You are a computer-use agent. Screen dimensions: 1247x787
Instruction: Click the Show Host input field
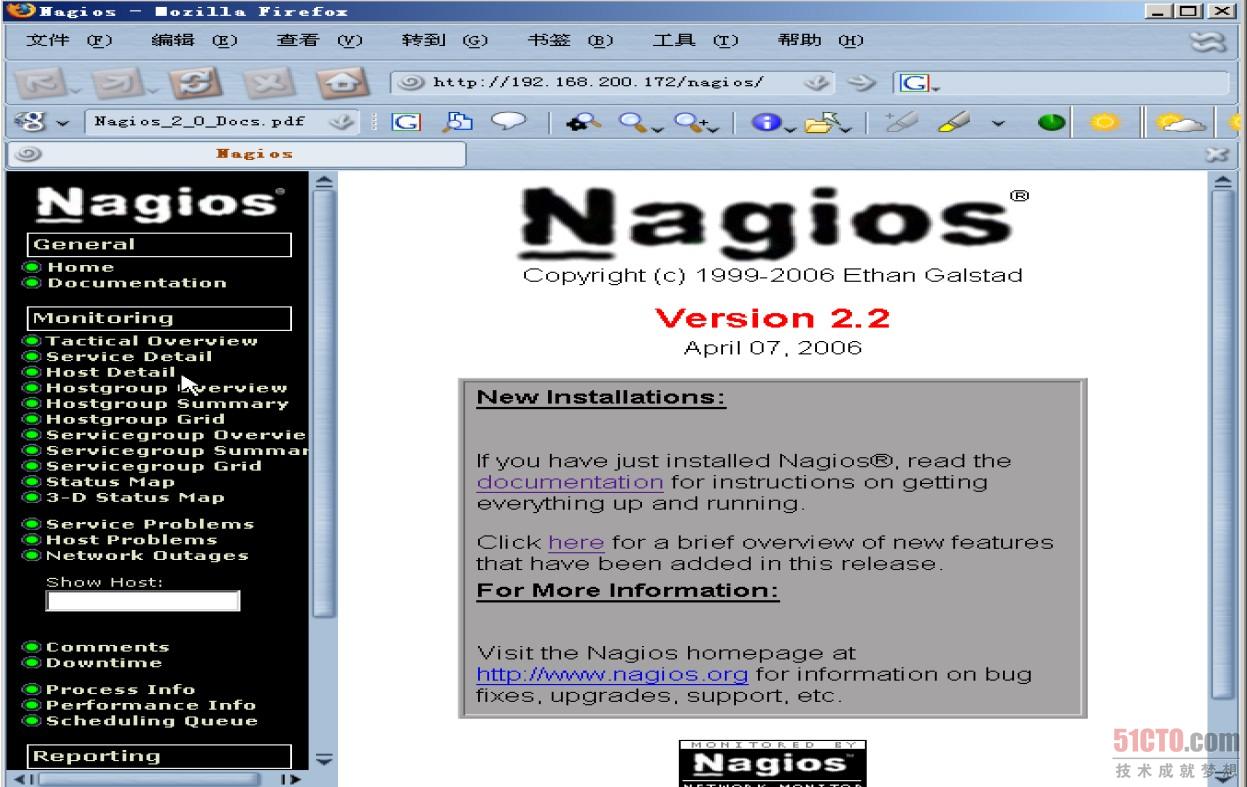click(x=143, y=601)
